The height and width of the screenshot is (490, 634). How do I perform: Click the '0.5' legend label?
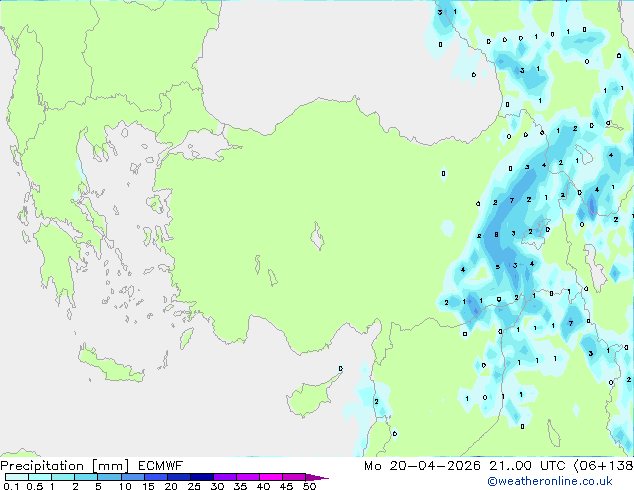(34, 486)
